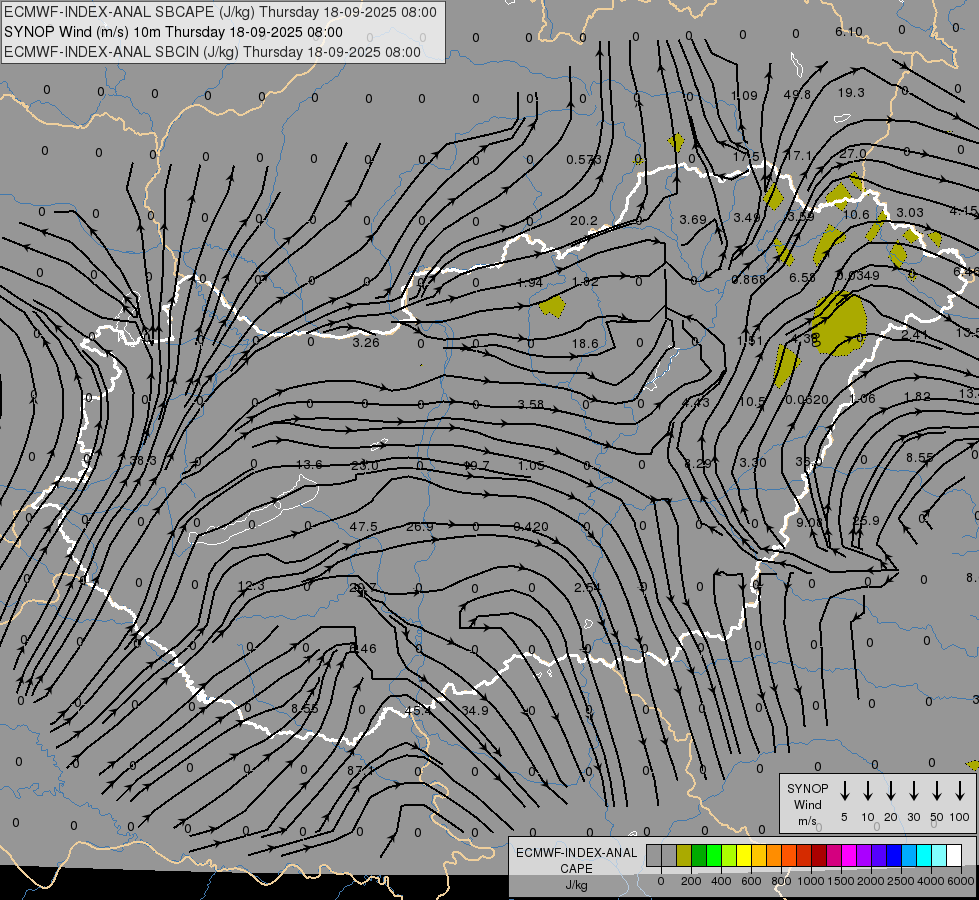The width and height of the screenshot is (979, 900).
Task: Click the wind arrow above the 50 m/s label
Action: 937,790
